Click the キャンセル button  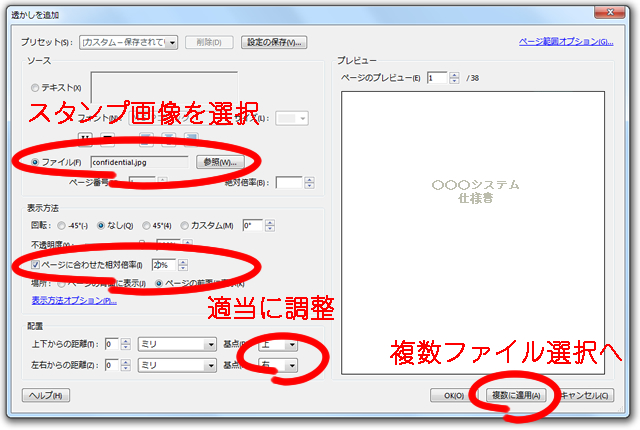[x=584, y=395]
